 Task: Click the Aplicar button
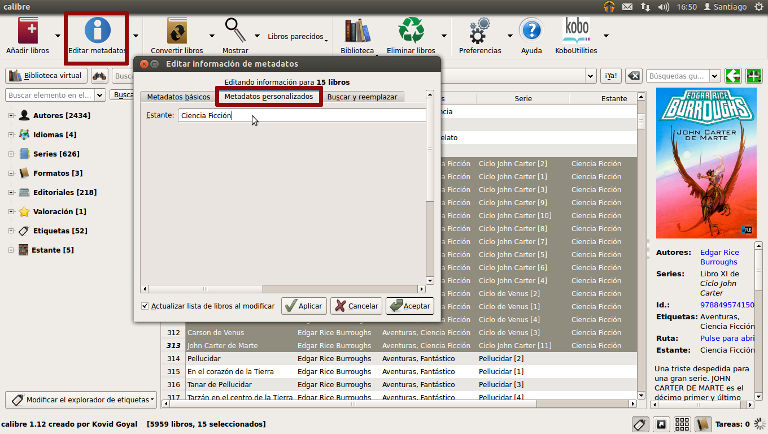(304, 306)
